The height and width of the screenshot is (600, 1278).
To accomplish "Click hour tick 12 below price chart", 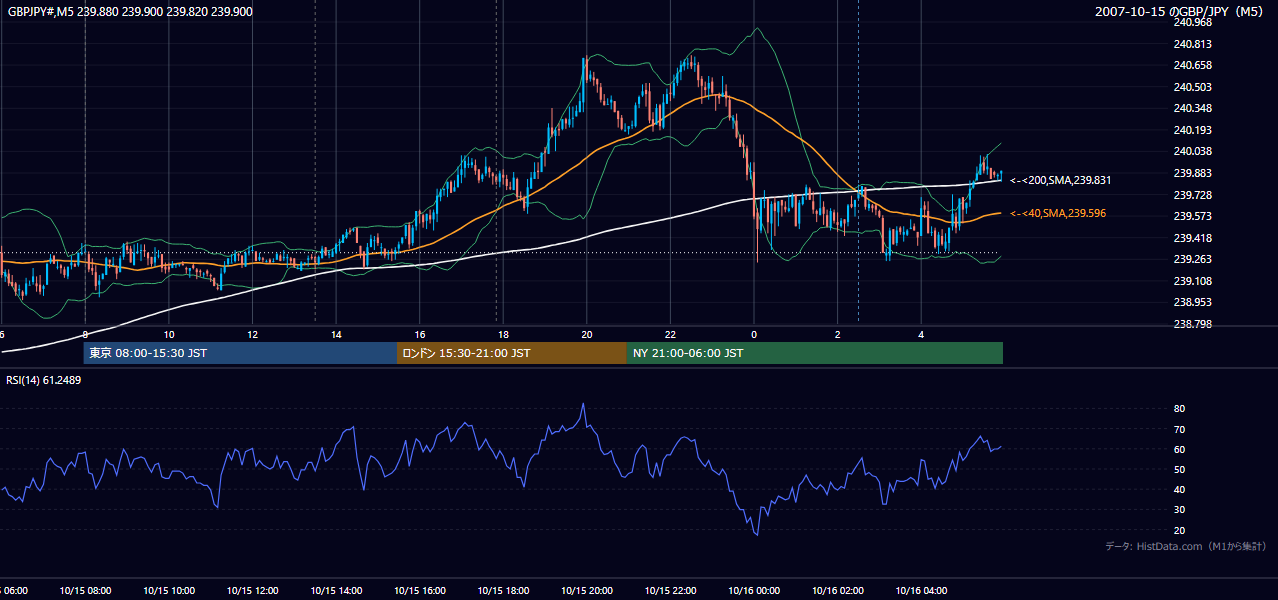I will (x=252, y=335).
